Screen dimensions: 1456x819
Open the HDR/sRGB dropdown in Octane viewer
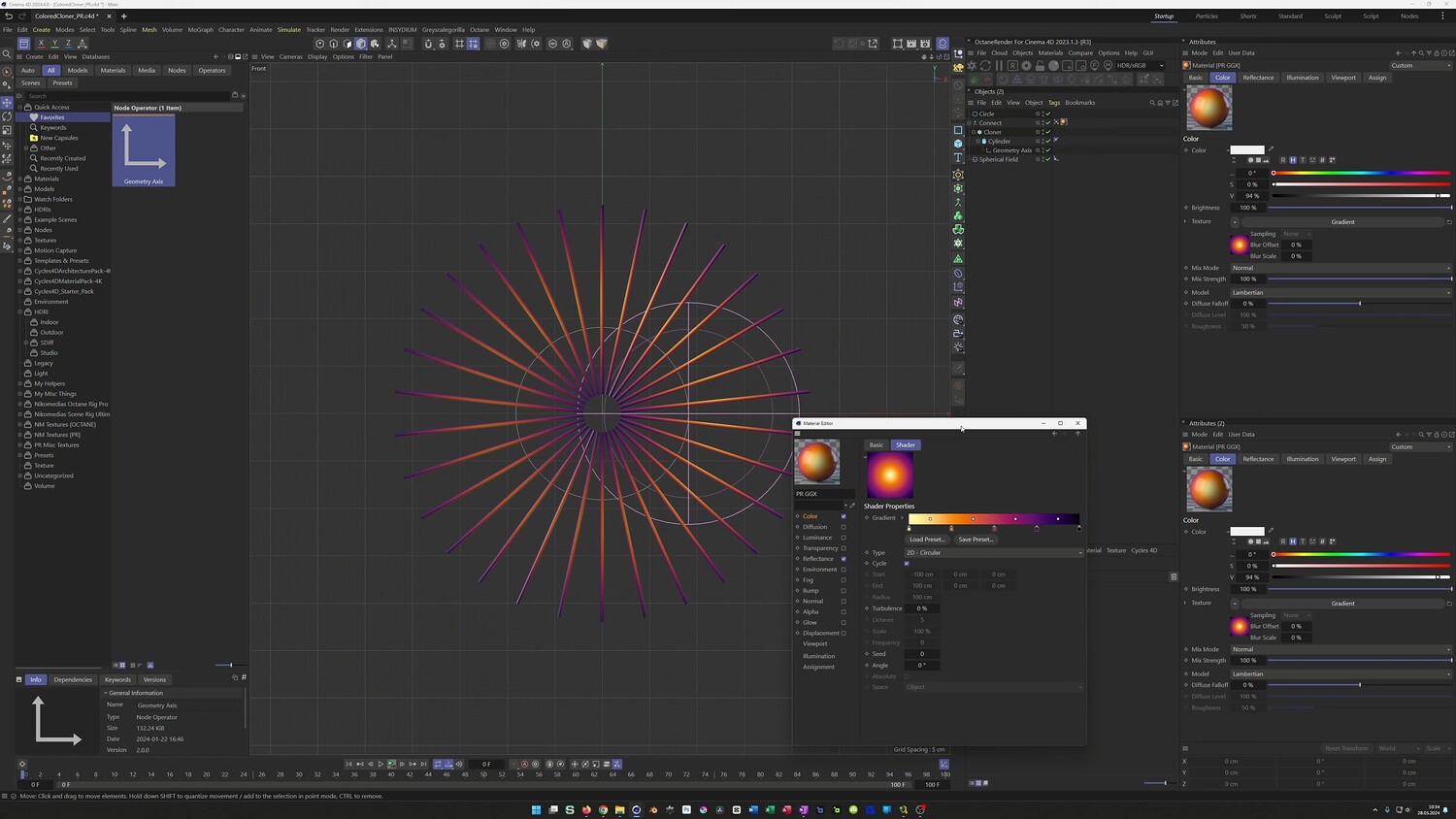coord(1140,66)
